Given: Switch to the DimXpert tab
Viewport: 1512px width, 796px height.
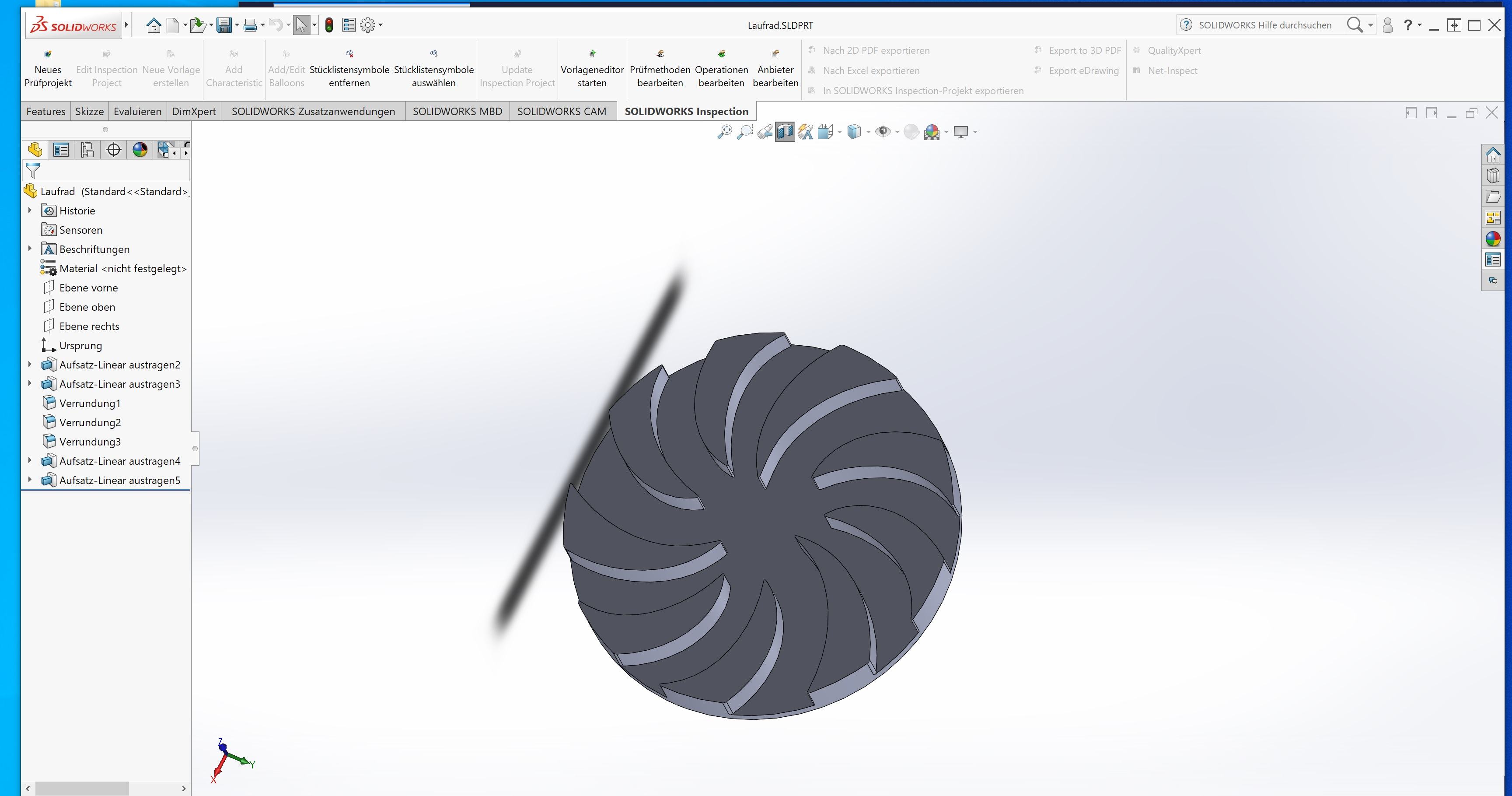Looking at the screenshot, I should point(194,112).
